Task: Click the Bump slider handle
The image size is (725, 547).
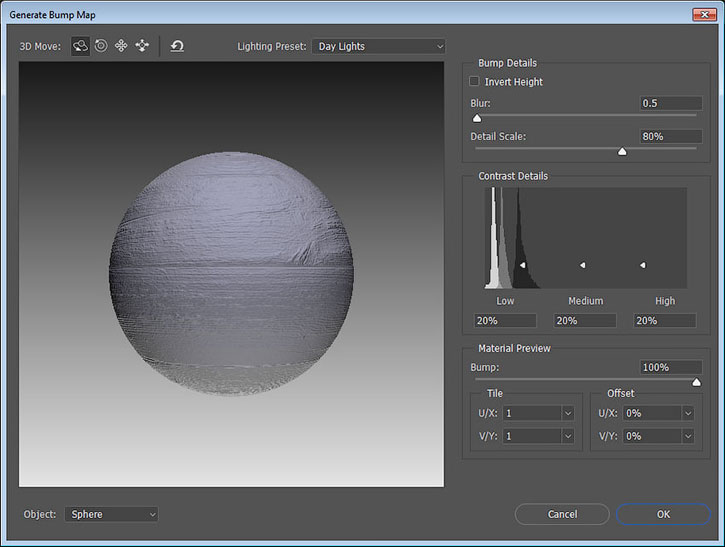Action: coord(696,382)
